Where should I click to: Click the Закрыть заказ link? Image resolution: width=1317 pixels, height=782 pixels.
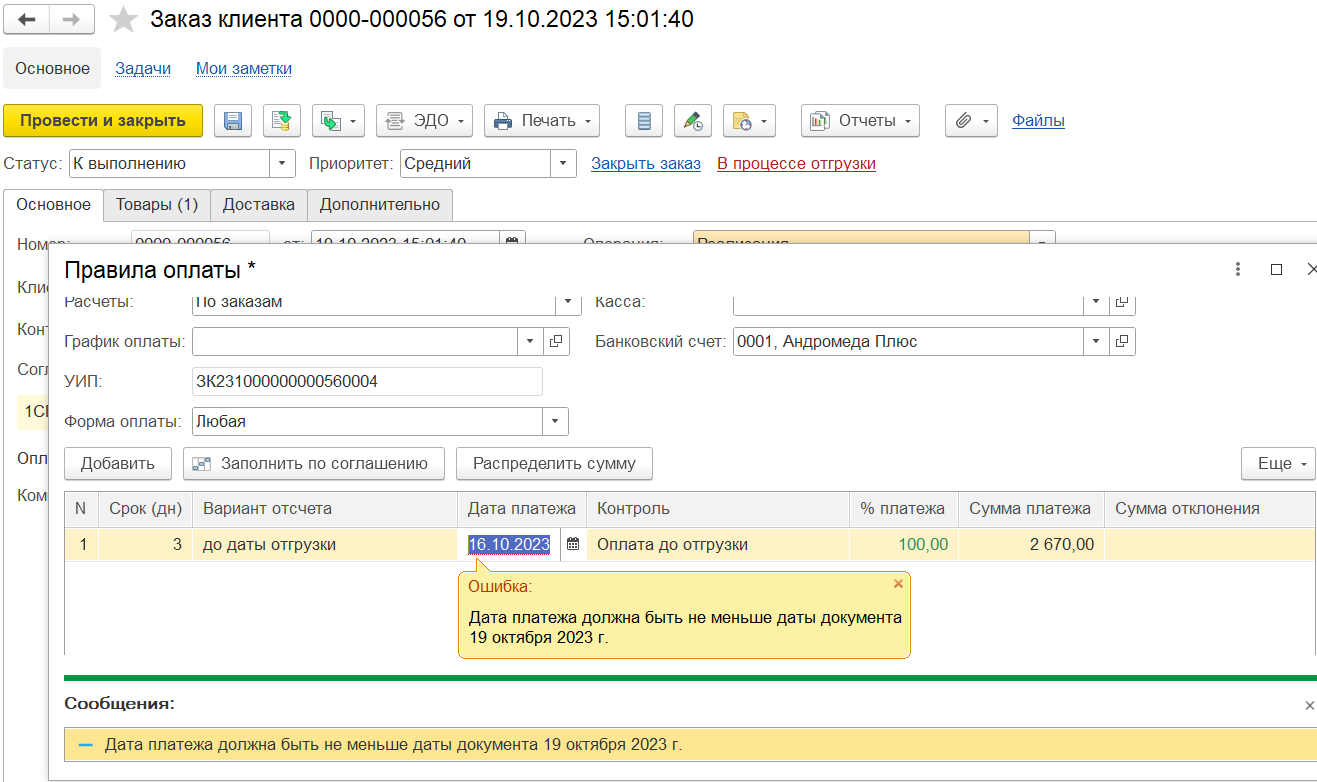point(646,164)
